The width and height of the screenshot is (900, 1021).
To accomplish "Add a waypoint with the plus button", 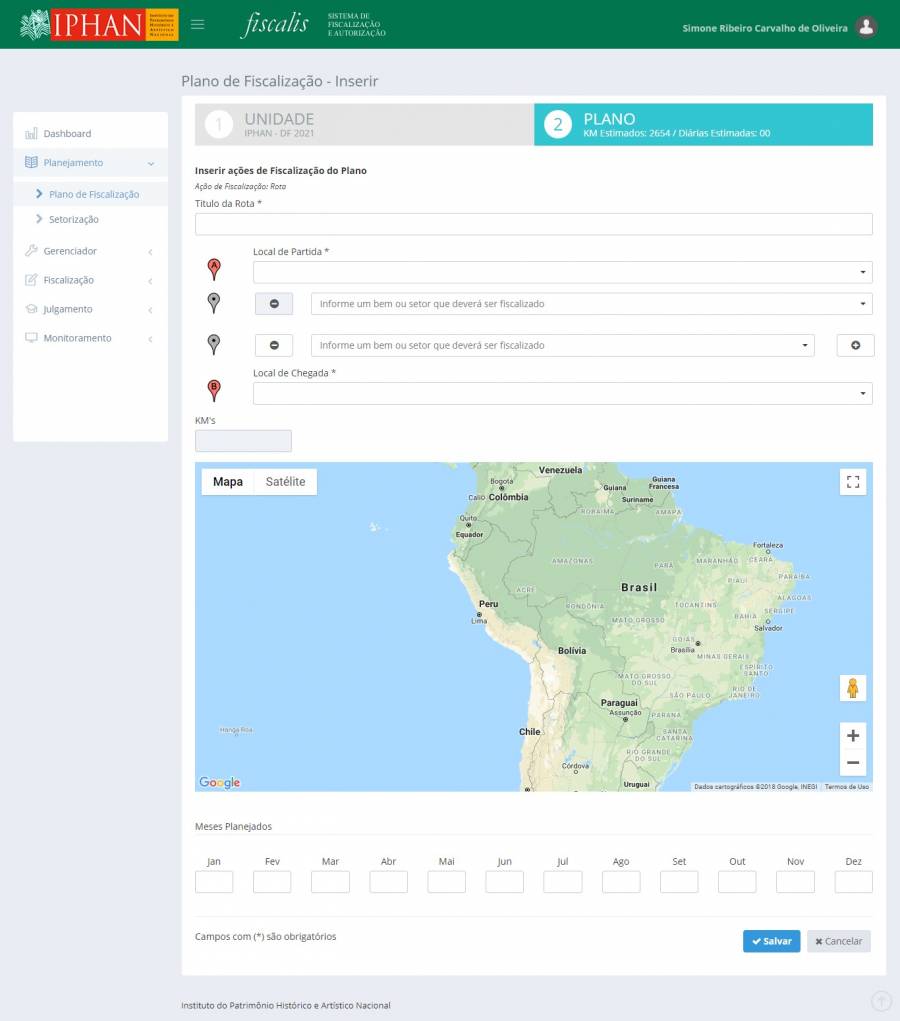I will [855, 345].
